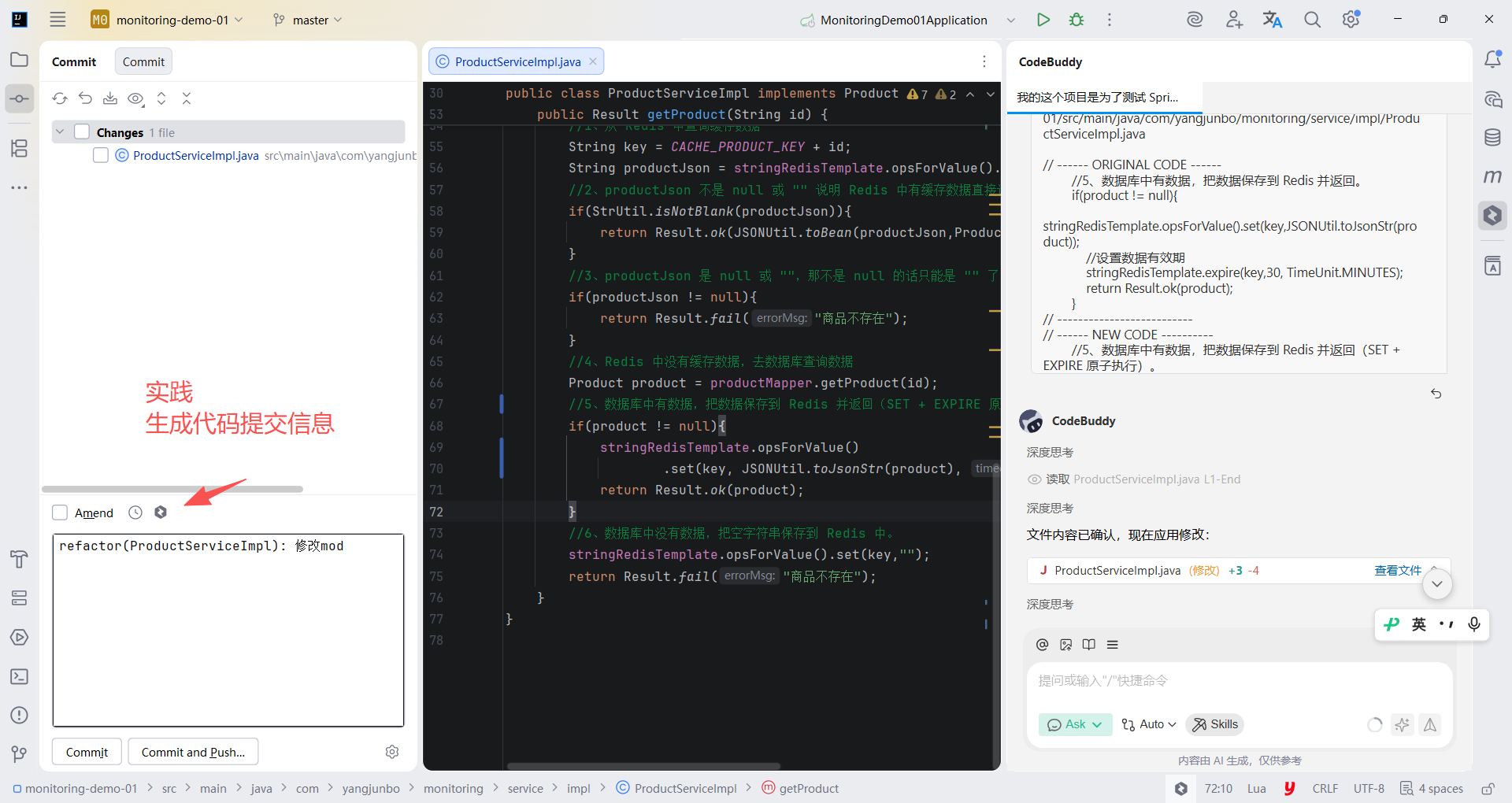The image size is (1512, 803).
Task: Undo CodeBuddy change with revert arrow
Action: tap(1436, 394)
